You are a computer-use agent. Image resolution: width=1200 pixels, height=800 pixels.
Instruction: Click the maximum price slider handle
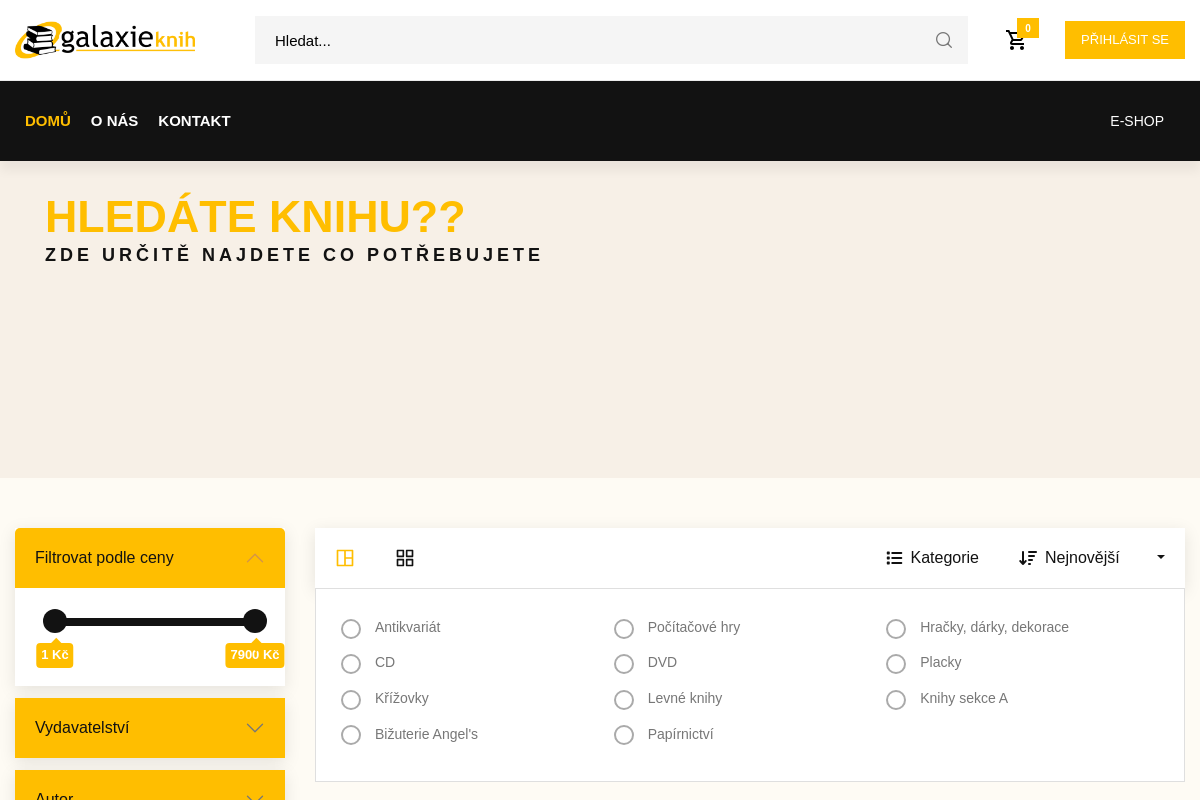pyautogui.click(x=255, y=621)
